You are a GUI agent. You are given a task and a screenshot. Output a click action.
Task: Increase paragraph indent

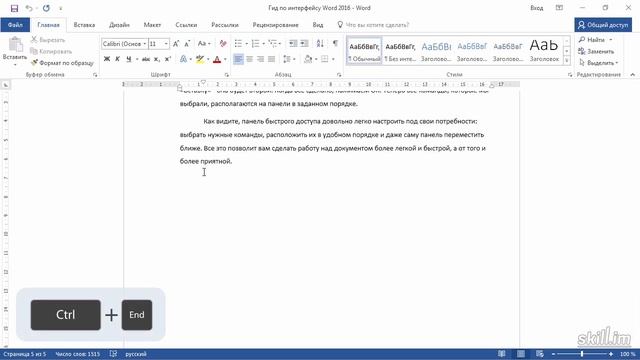pos(304,44)
